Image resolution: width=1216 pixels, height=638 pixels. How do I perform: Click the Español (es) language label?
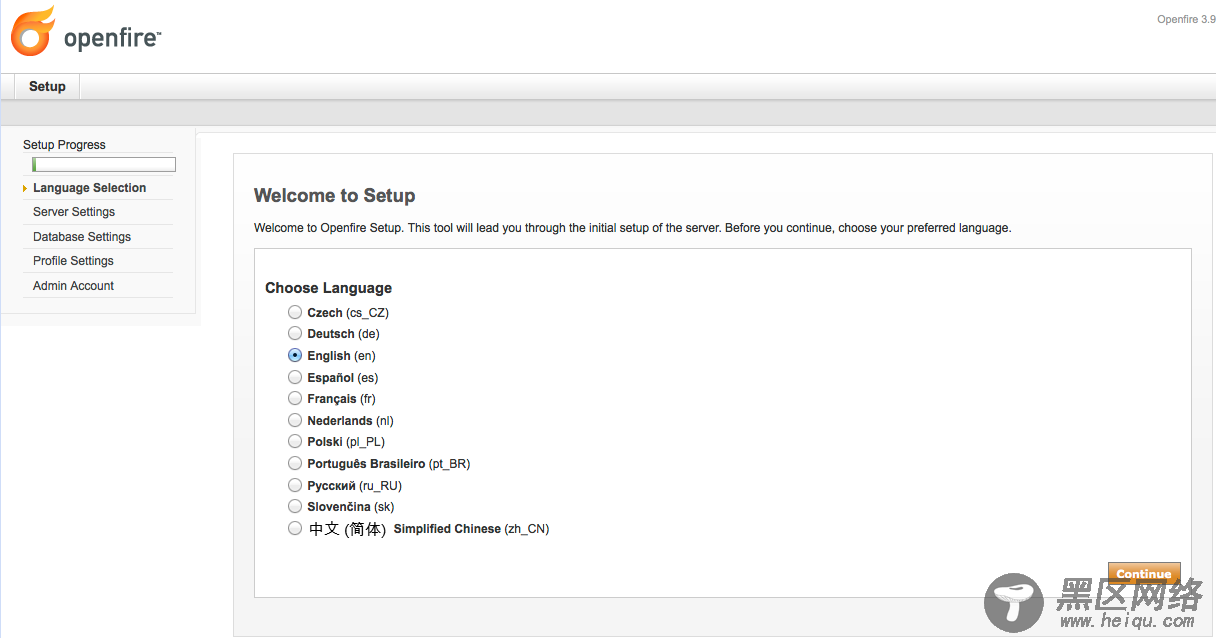[x=343, y=378]
